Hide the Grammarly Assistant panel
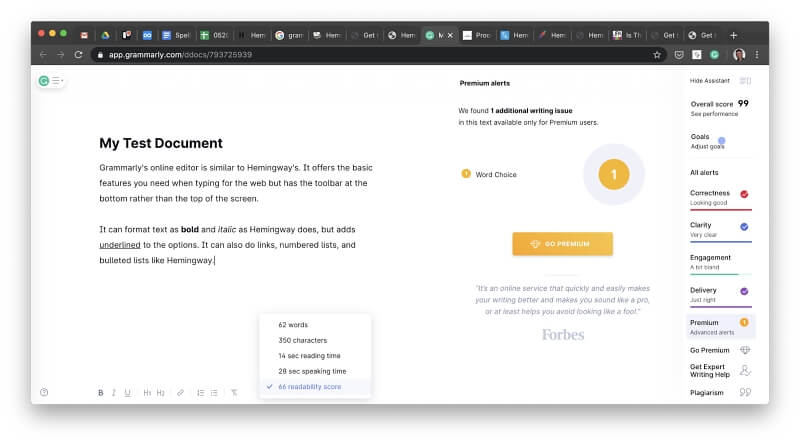Viewport: 800px width, 445px height. 720,81
